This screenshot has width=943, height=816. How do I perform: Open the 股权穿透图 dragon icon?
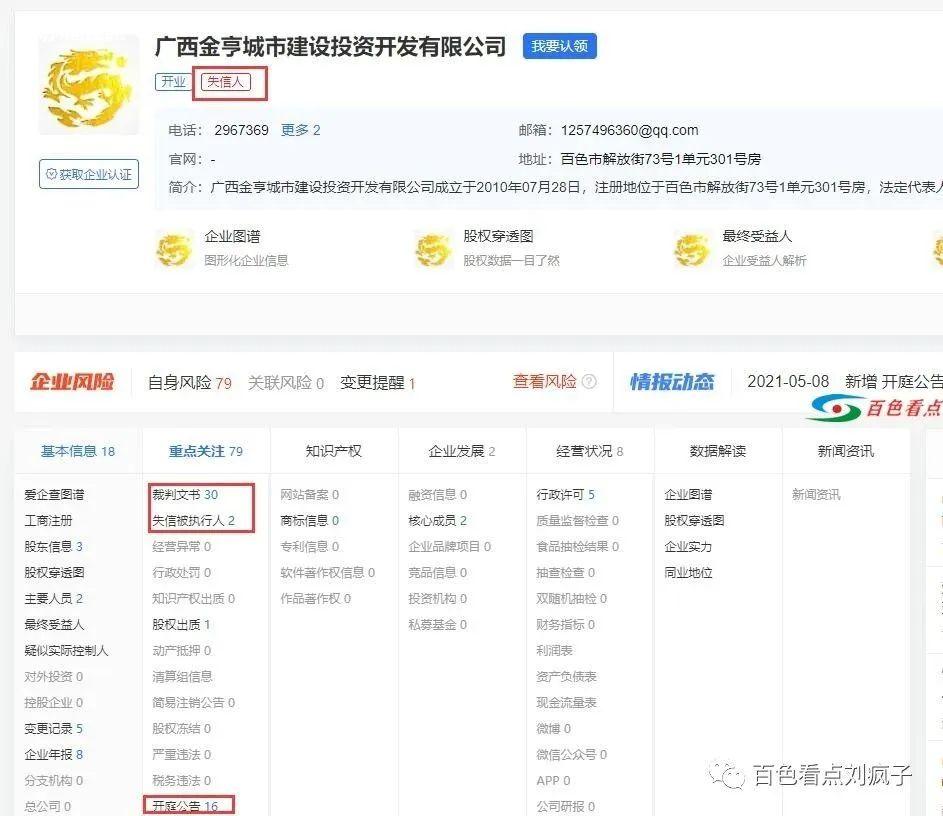click(433, 249)
